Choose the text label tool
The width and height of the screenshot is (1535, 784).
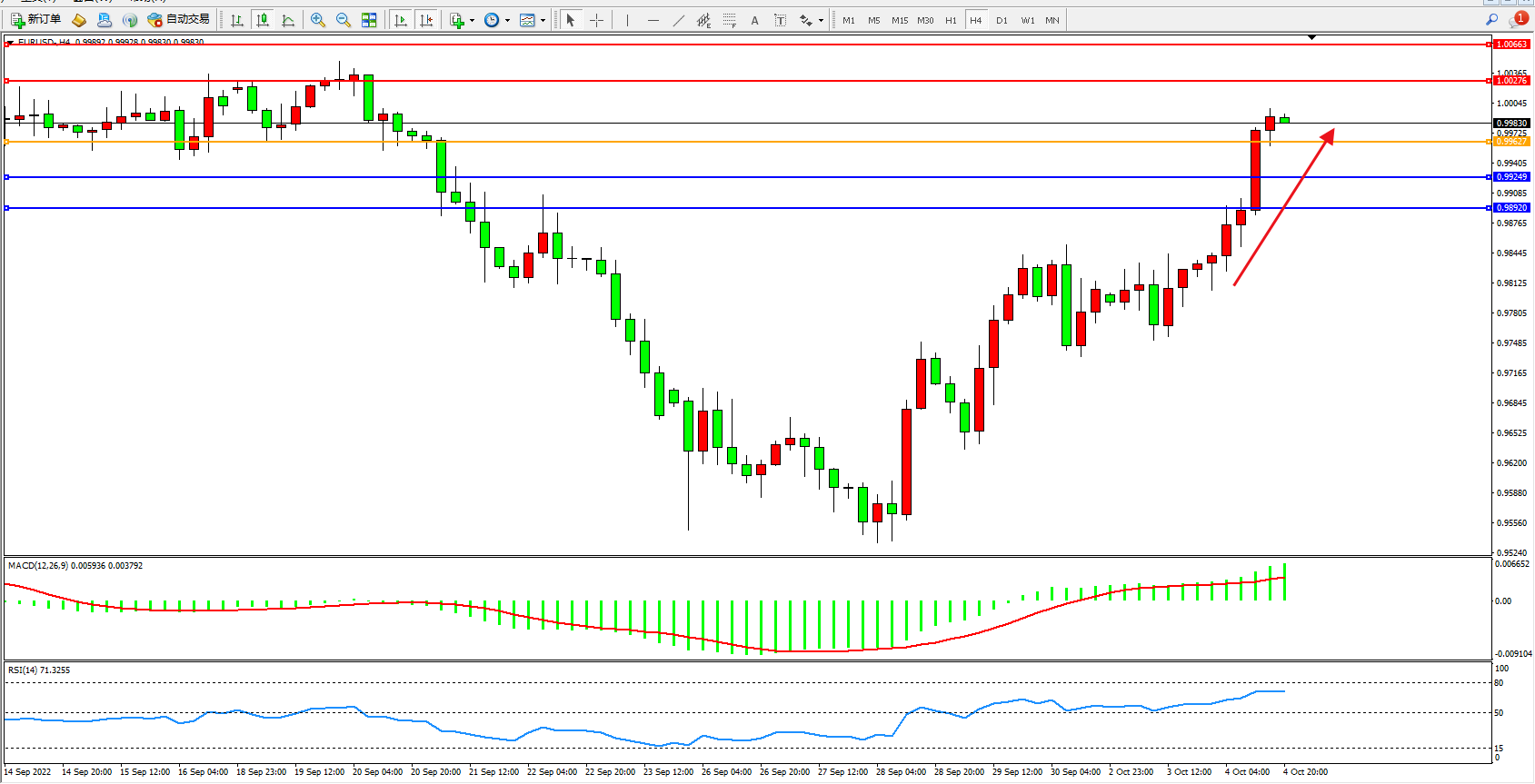[754, 20]
